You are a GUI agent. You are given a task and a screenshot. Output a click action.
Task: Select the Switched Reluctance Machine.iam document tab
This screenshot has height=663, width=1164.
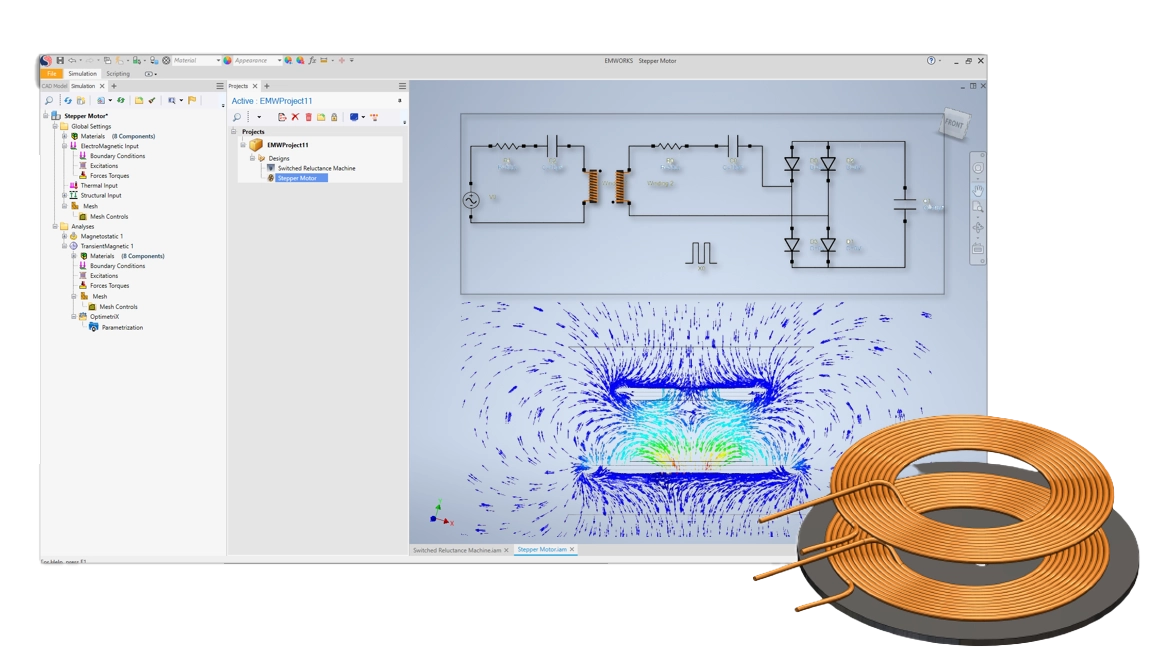point(457,550)
